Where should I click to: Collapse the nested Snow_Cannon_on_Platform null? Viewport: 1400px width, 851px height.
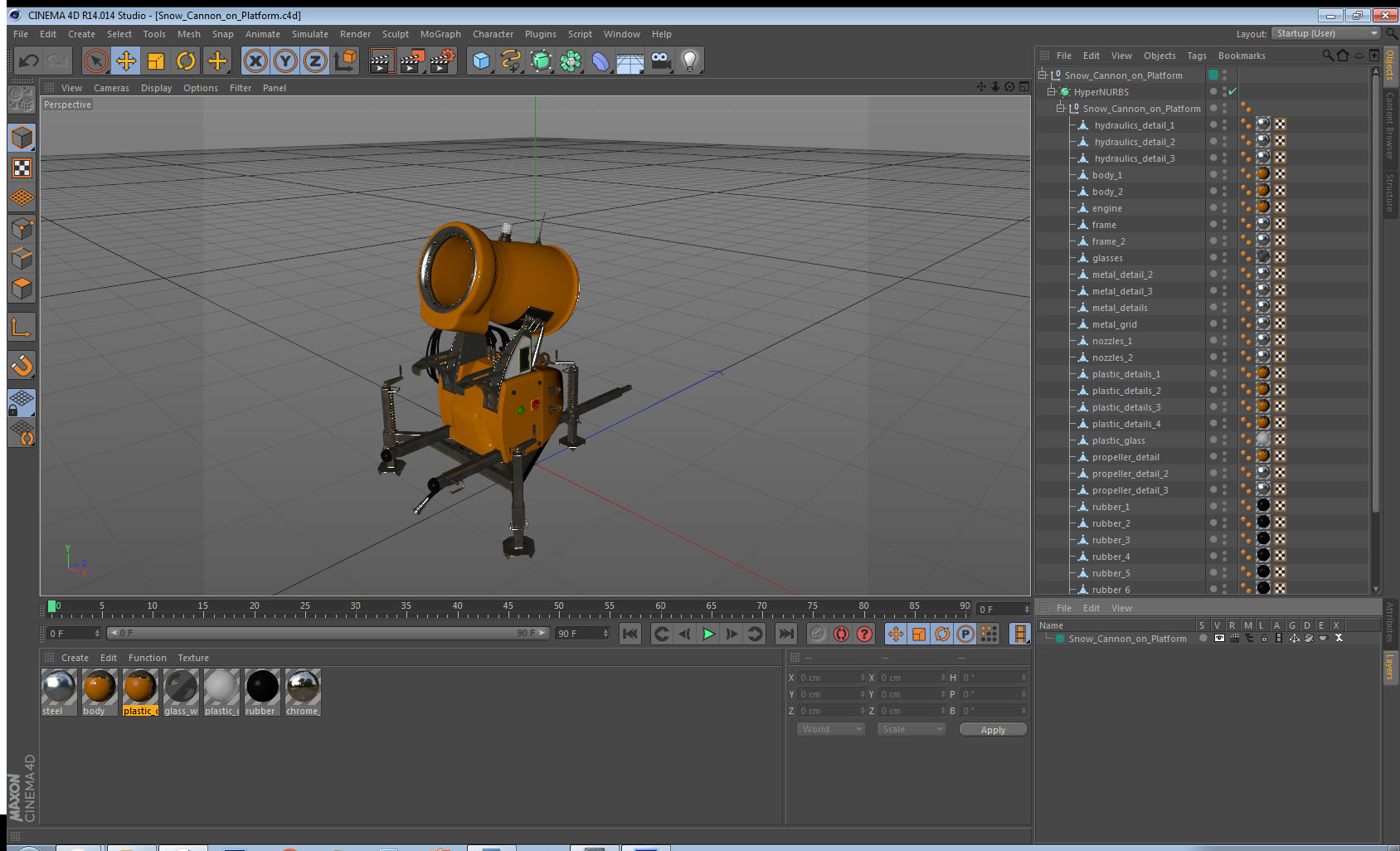(x=1061, y=108)
